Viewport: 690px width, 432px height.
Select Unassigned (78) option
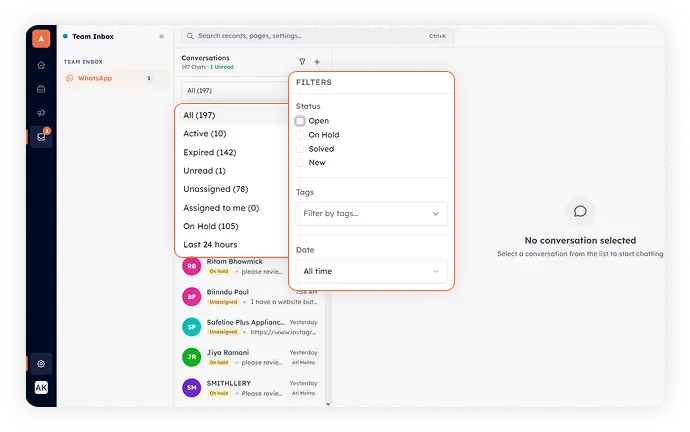point(232,189)
